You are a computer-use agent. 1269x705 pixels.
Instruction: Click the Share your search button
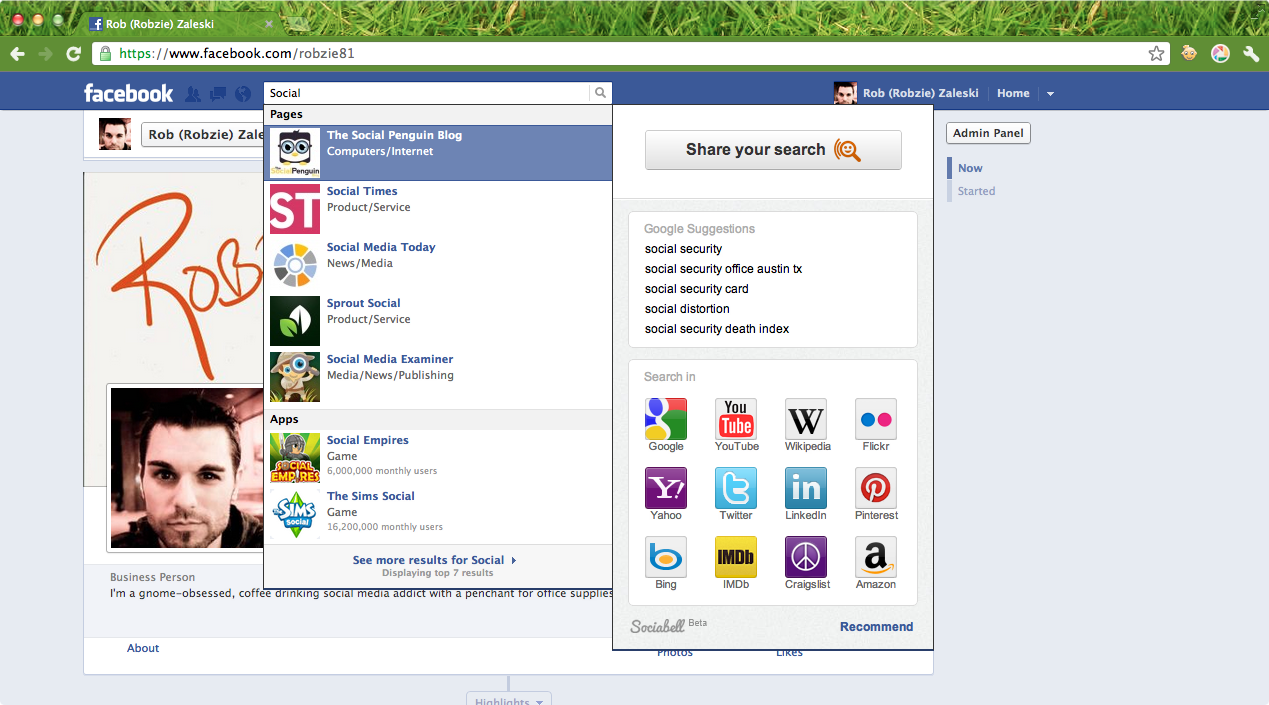pos(773,150)
